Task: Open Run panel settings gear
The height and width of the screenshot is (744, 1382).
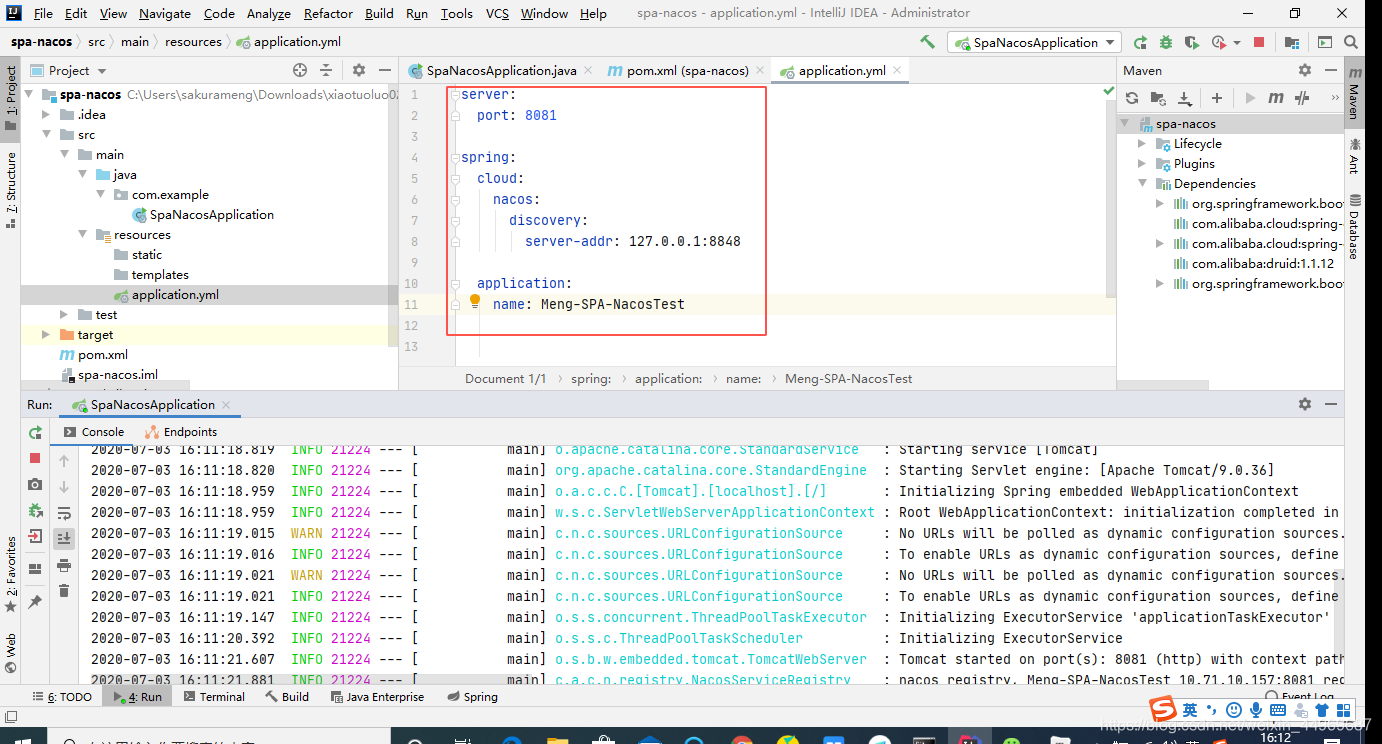Action: coord(1305,404)
